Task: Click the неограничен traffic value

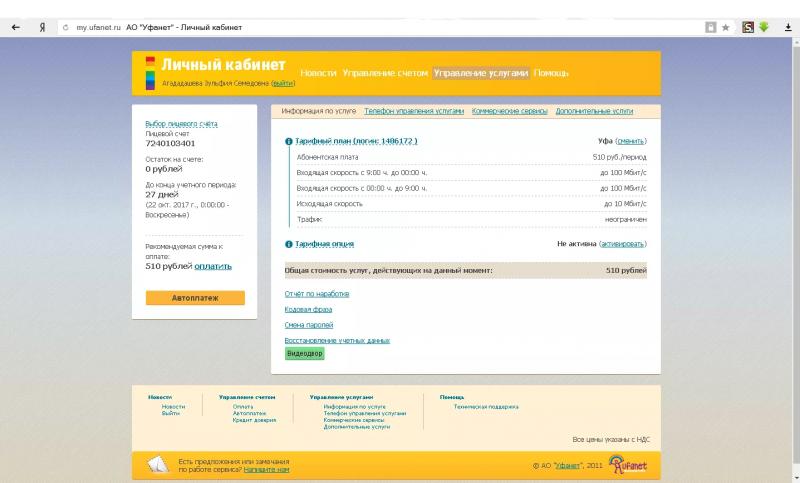Action: pyautogui.click(x=626, y=219)
